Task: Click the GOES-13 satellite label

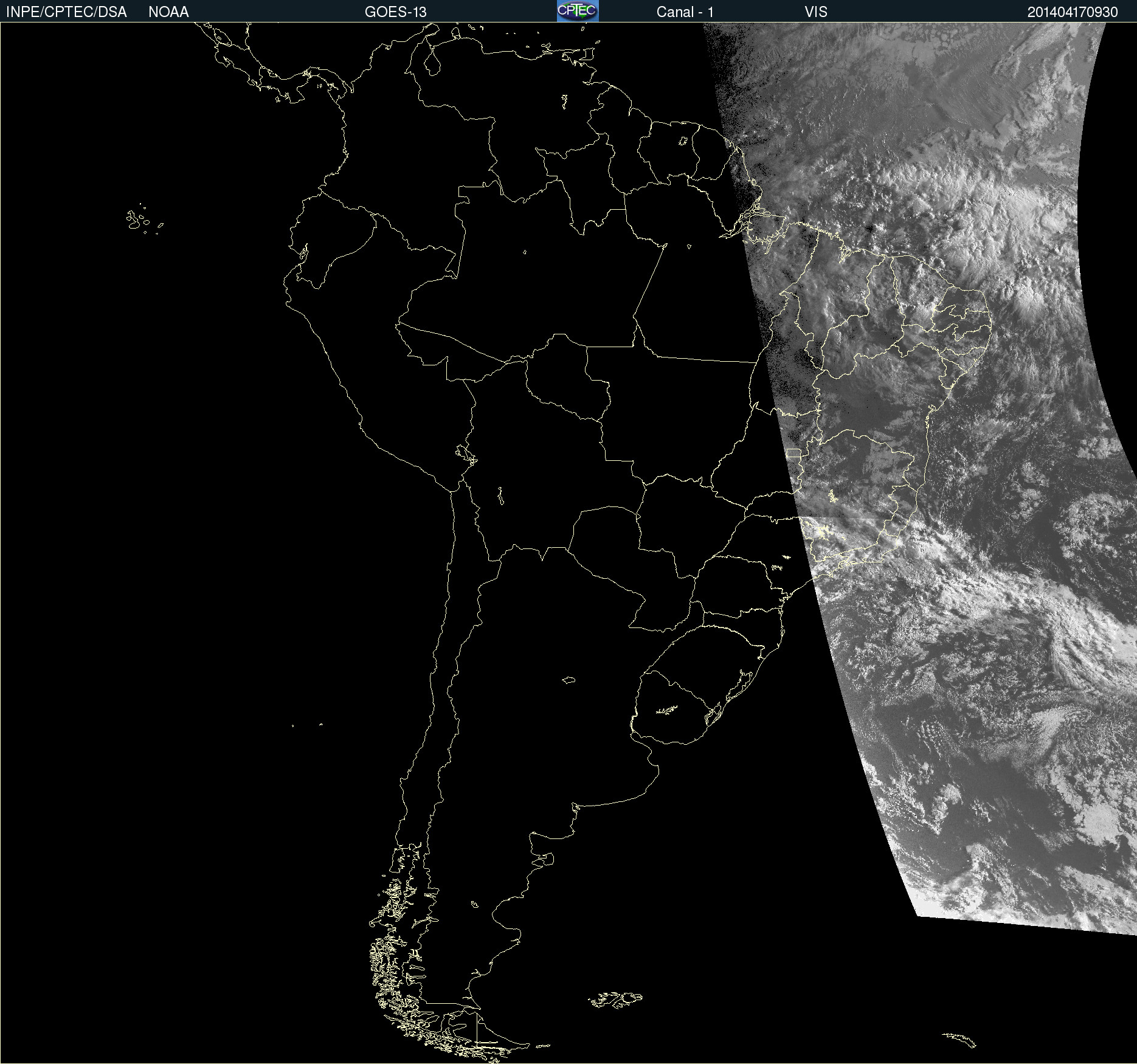Action: pos(396,12)
